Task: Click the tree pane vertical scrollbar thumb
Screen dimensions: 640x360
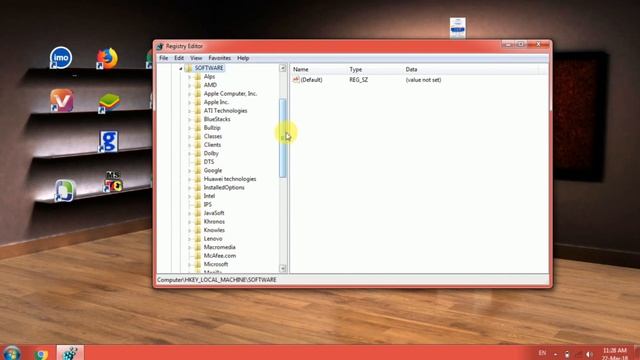Action: (282, 138)
